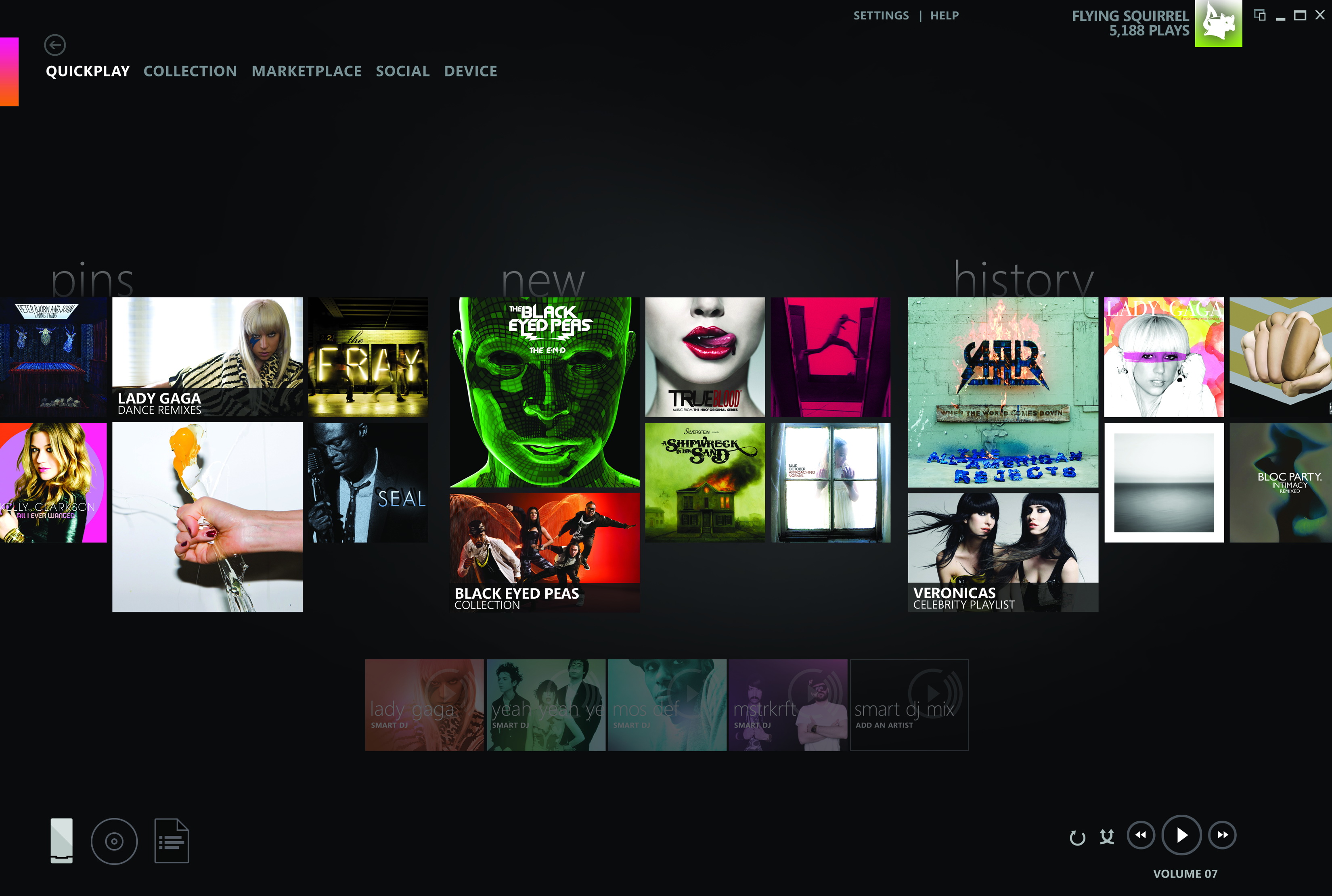Click the MARKETPLACE menu item
Viewport: 1332px width, 896px height.
pyautogui.click(x=306, y=70)
